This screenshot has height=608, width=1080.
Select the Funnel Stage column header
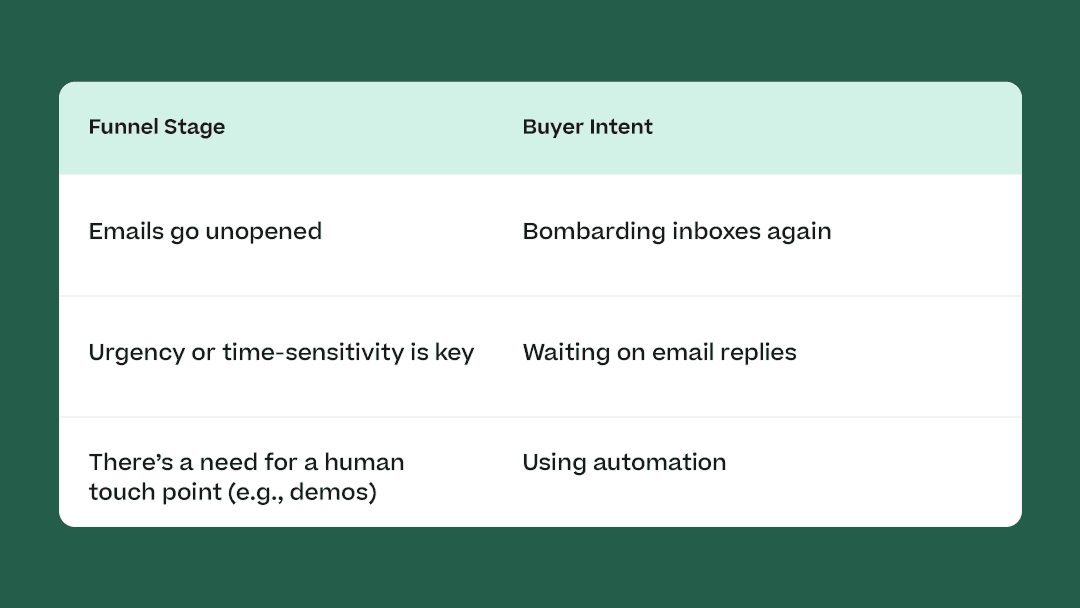[x=157, y=127]
